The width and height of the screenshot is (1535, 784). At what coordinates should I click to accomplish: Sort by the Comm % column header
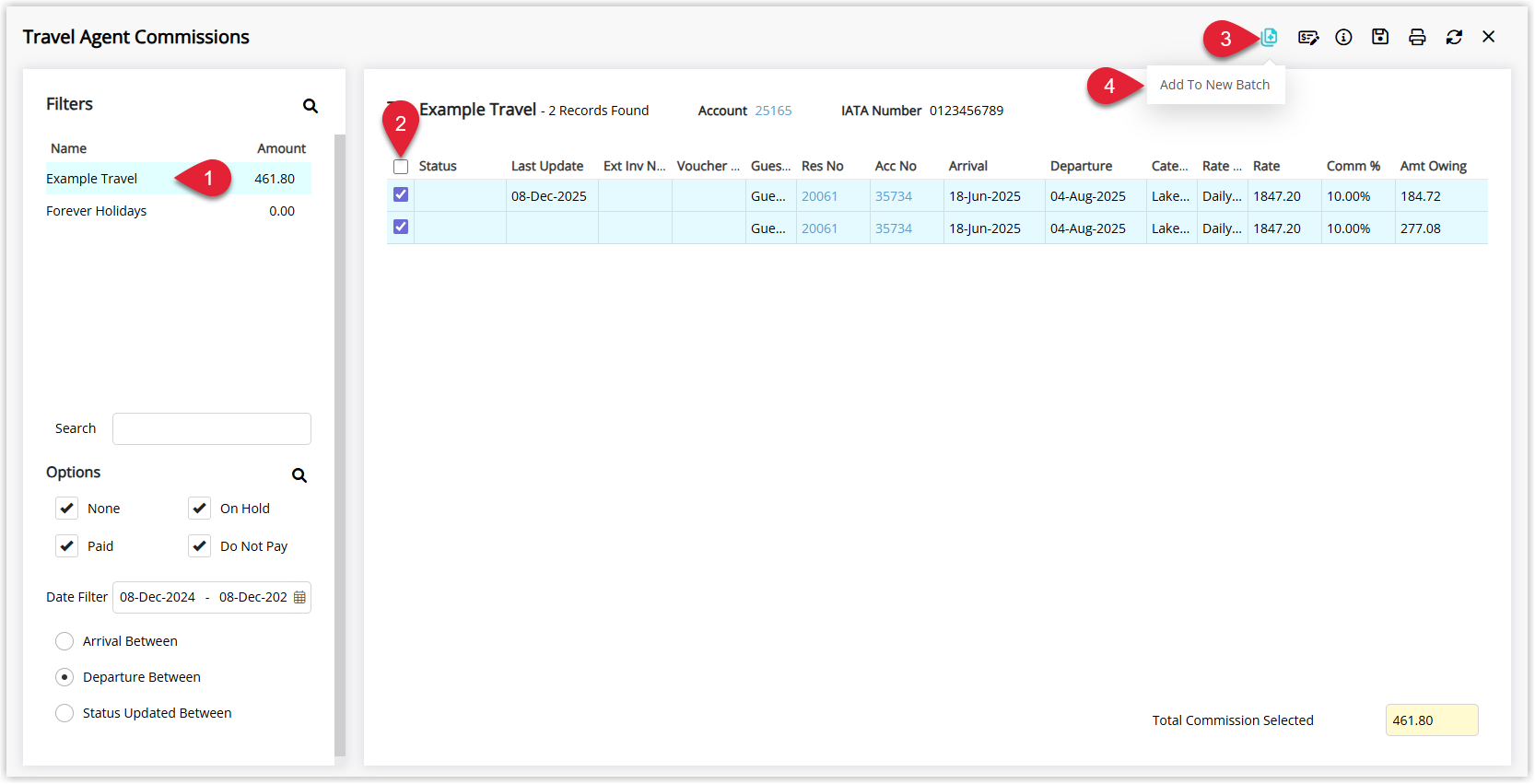tap(1353, 166)
